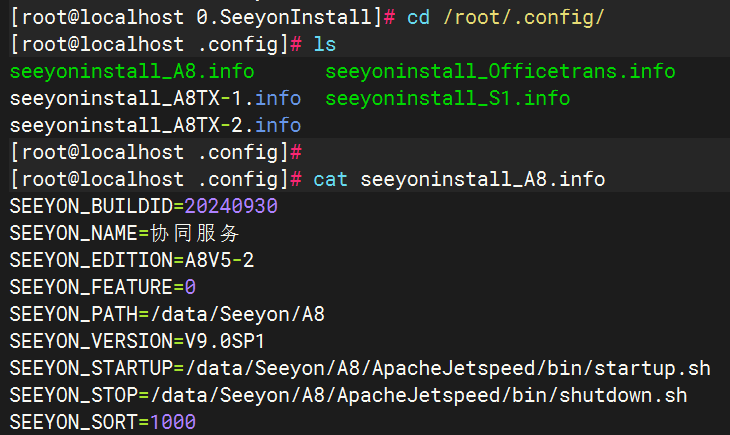Click the SEEYON_SORT value 1000
Viewport: 730px width, 435px height.
coord(172,422)
